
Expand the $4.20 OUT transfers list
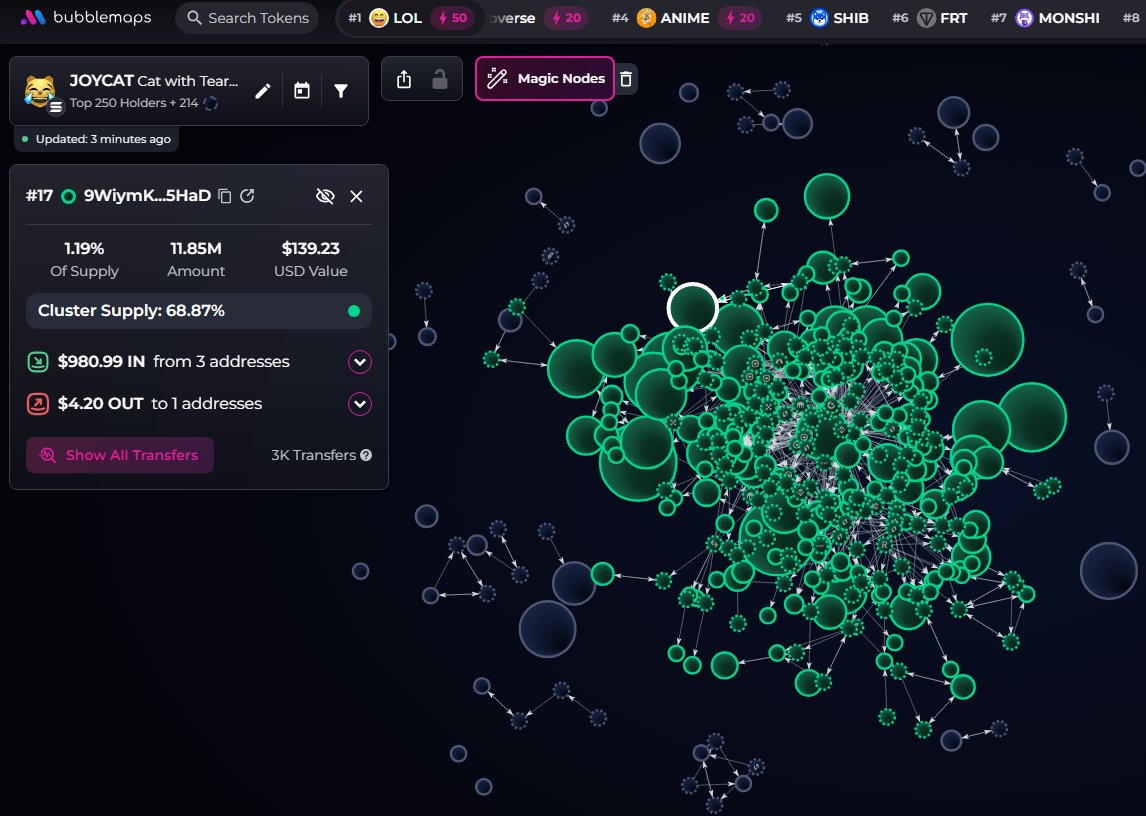click(x=359, y=404)
